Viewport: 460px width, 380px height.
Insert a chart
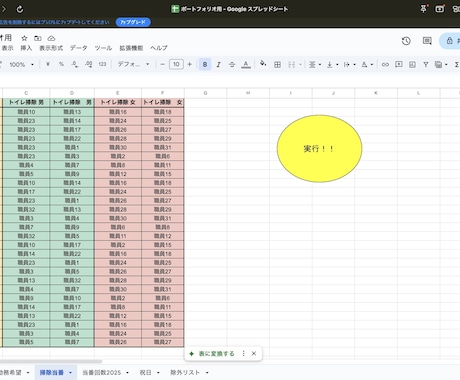pos(412,64)
